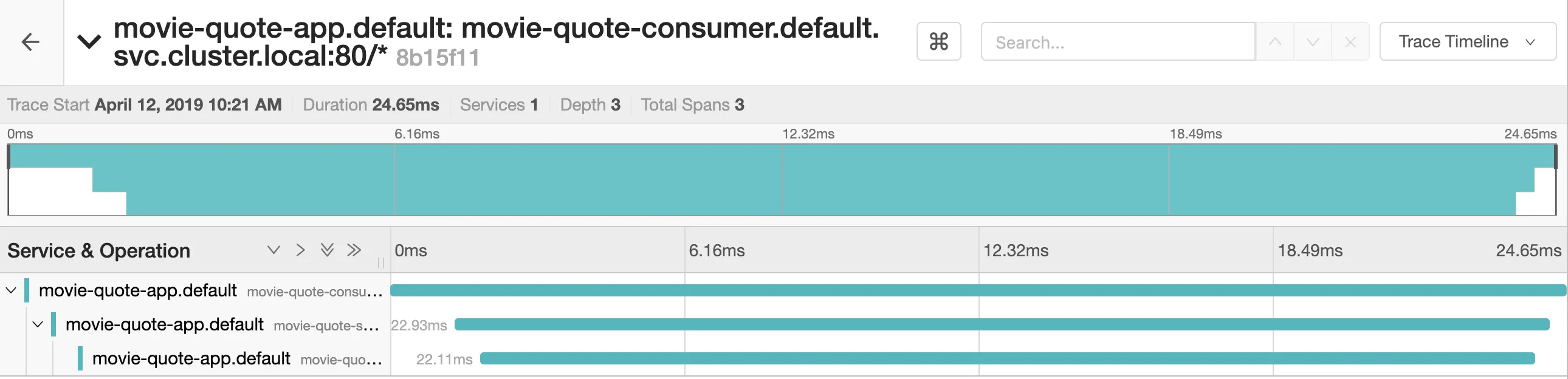Collapse all spans with double chevron

(354, 250)
